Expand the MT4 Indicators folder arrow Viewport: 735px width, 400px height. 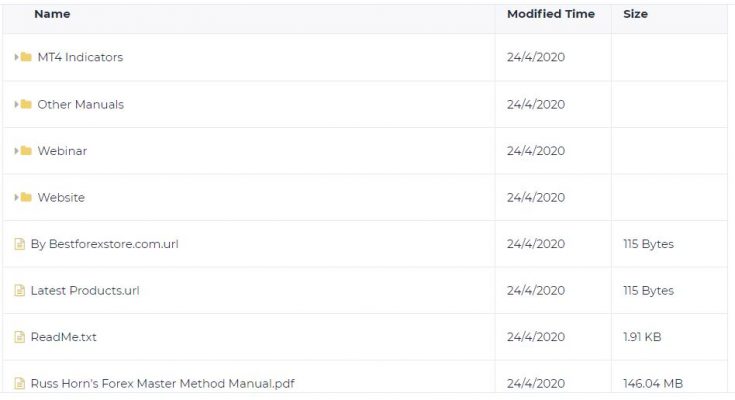click(x=16, y=57)
